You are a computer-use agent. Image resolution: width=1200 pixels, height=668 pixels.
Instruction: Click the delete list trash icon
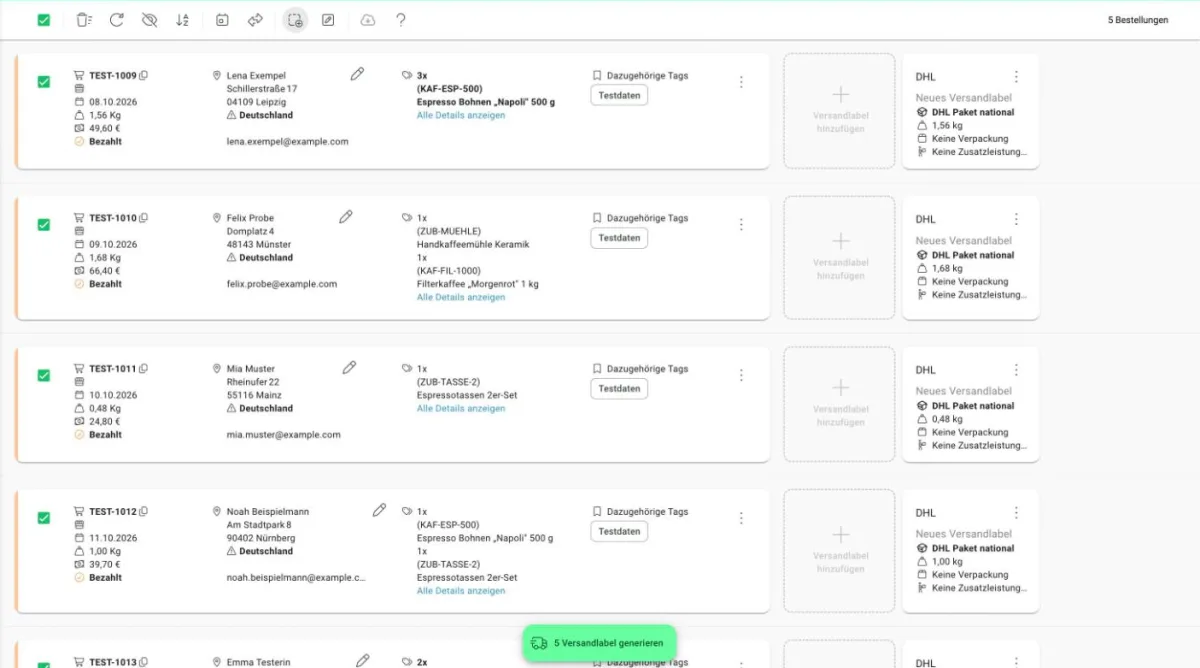pos(84,20)
